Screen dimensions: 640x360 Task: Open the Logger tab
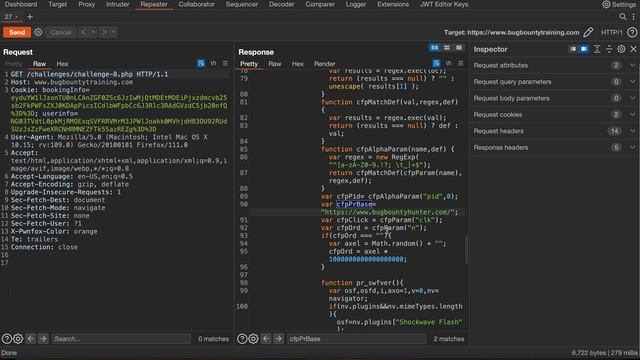pyautogui.click(x=356, y=4)
